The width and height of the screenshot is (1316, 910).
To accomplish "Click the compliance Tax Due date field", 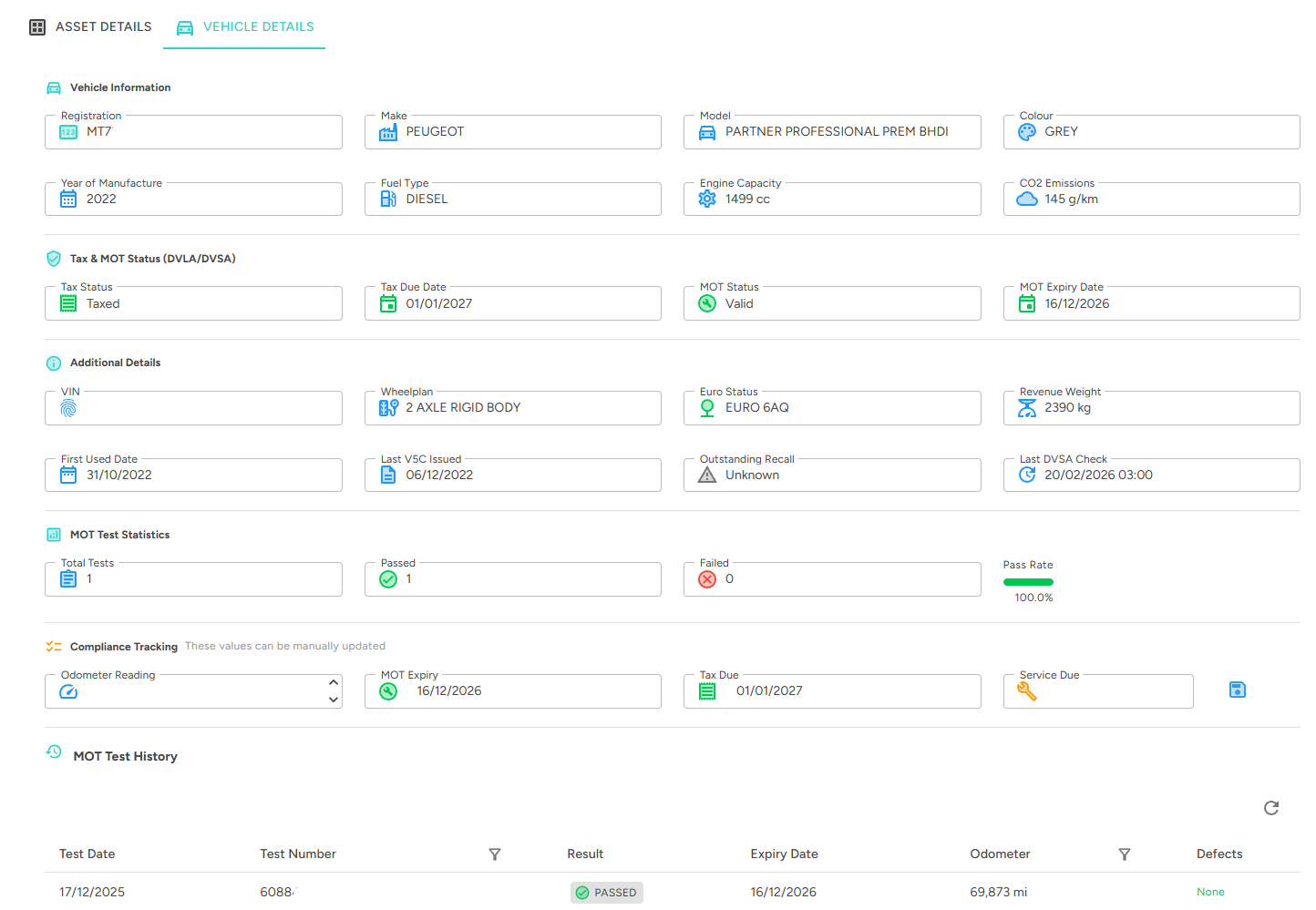I will pos(832,691).
